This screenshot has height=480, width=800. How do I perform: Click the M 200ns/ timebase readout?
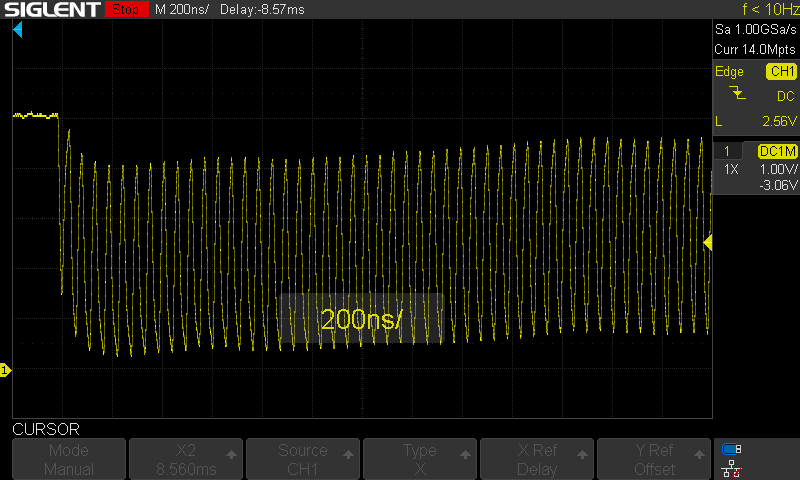[x=182, y=9]
